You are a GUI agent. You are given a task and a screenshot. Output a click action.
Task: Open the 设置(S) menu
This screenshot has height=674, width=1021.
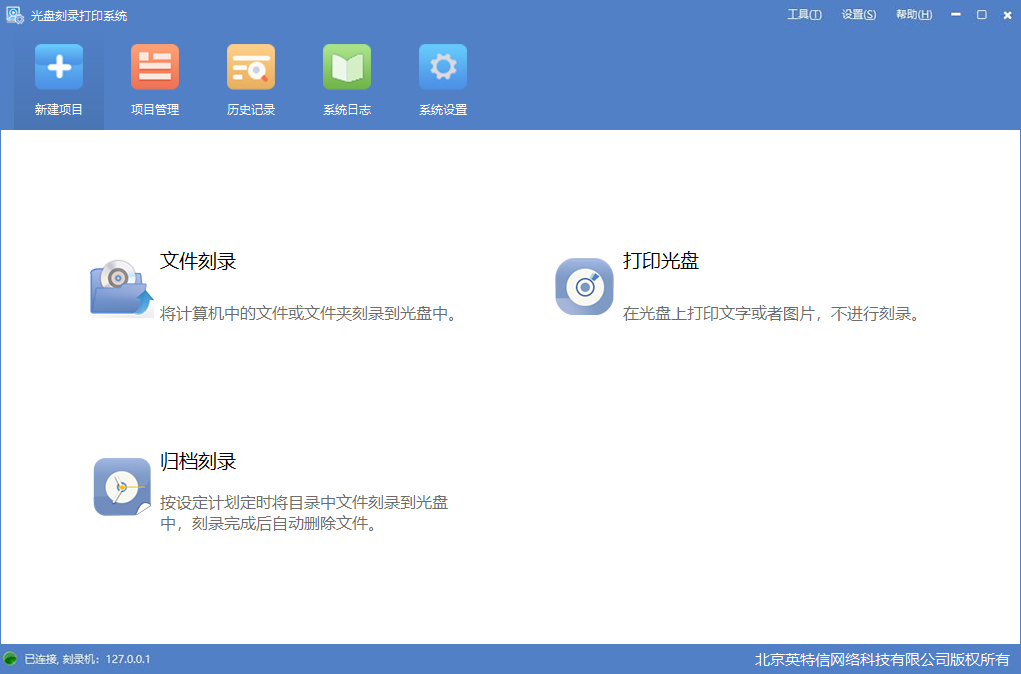(858, 14)
